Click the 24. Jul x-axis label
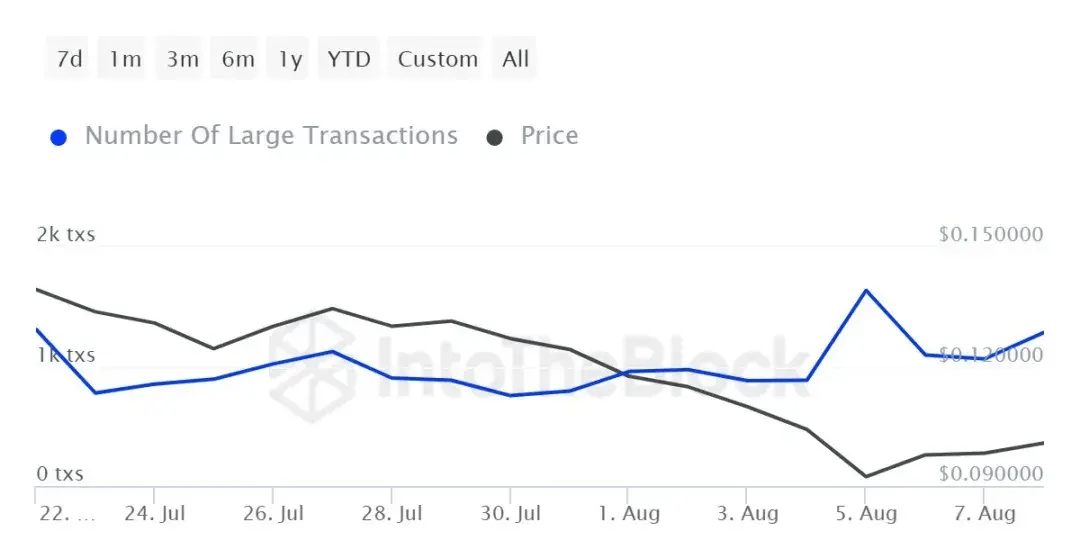The image size is (1080, 548). tap(156, 514)
